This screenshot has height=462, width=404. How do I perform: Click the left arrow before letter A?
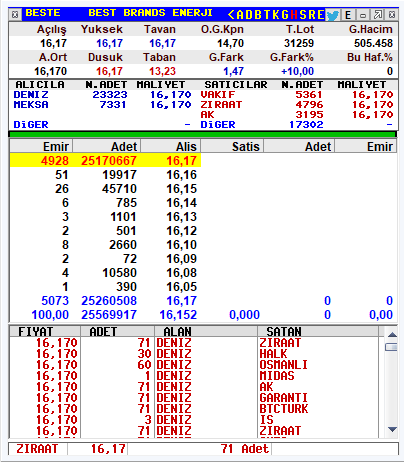pyautogui.click(x=231, y=15)
